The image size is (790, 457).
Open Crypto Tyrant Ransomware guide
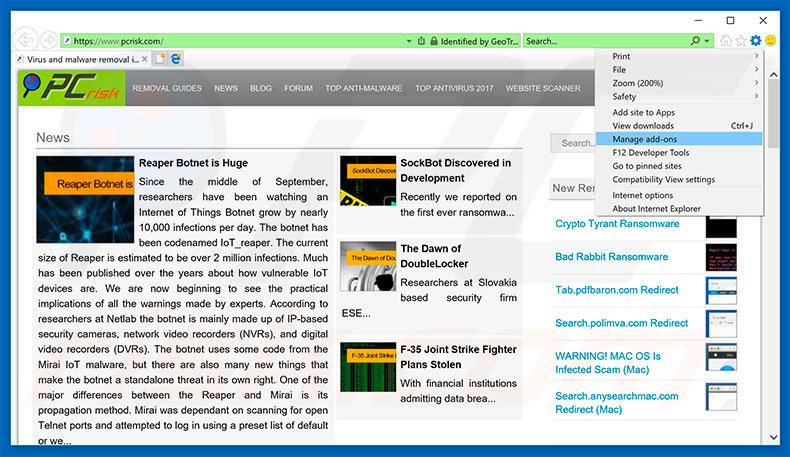pos(617,224)
